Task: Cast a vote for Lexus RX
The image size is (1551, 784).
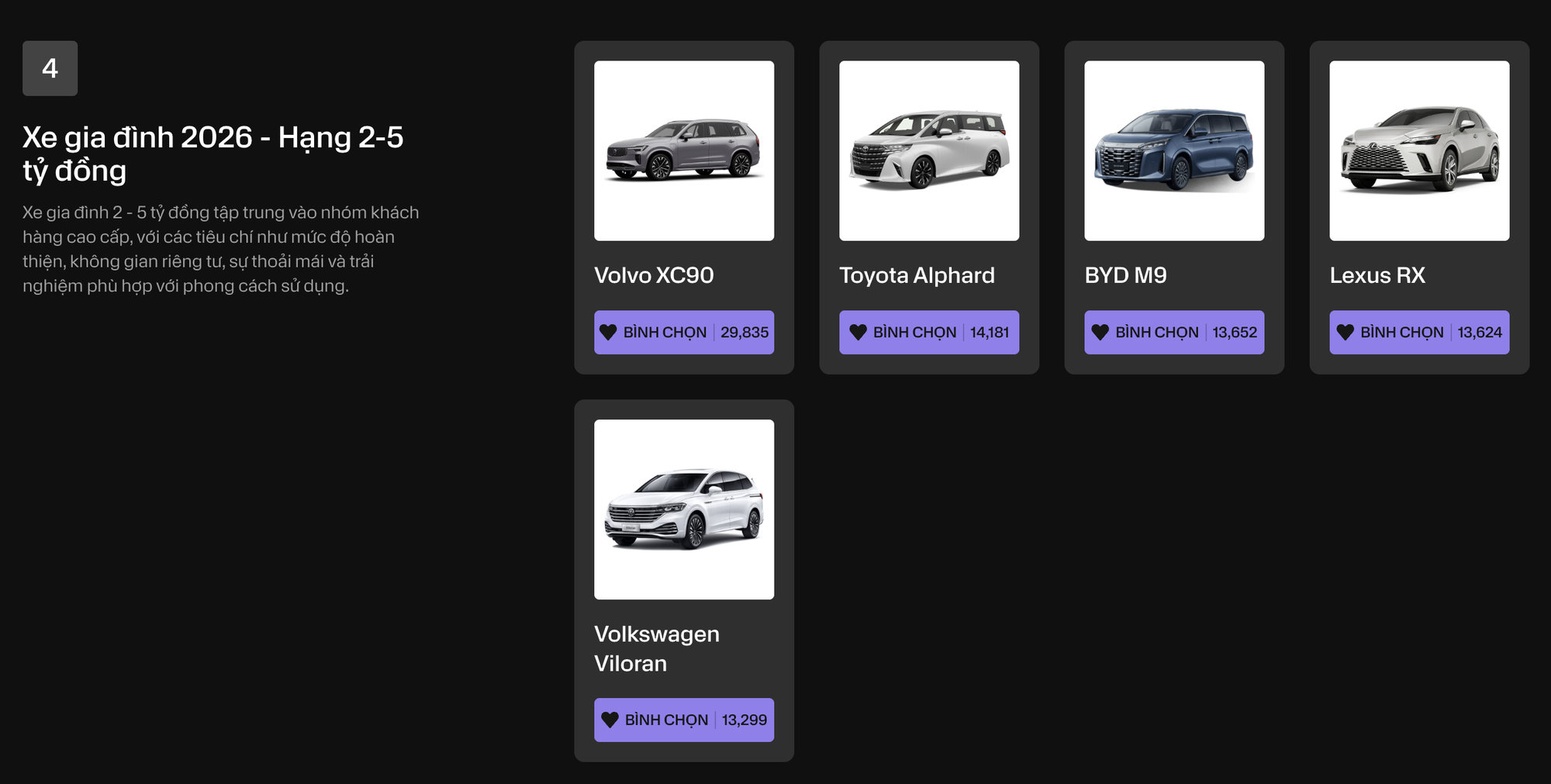Action: coord(1419,332)
